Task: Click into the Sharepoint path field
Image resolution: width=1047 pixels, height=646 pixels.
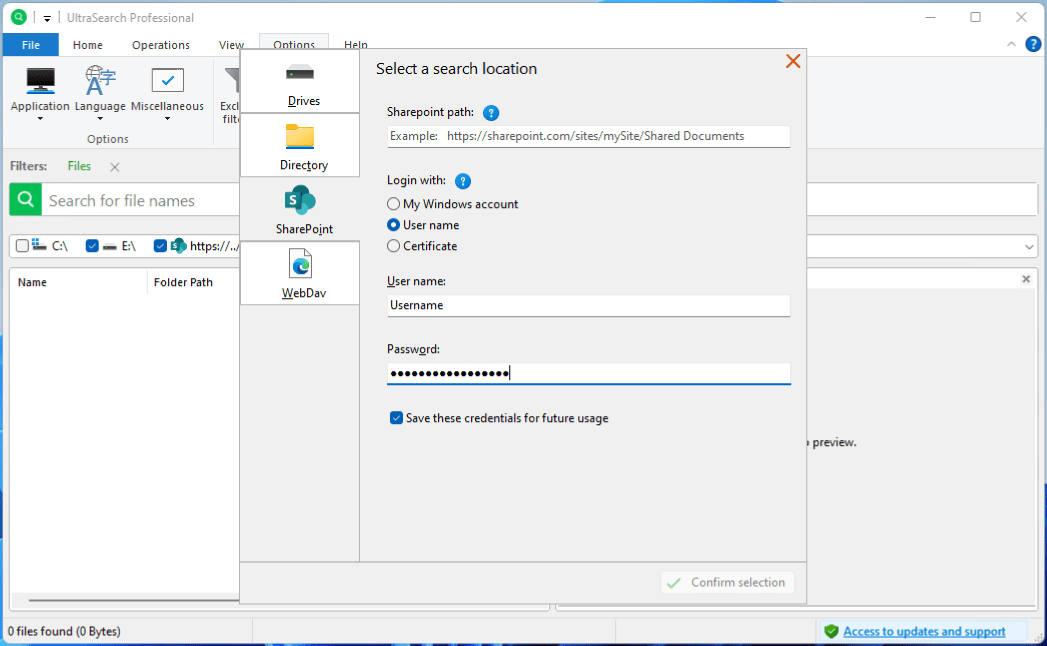Action: 588,136
